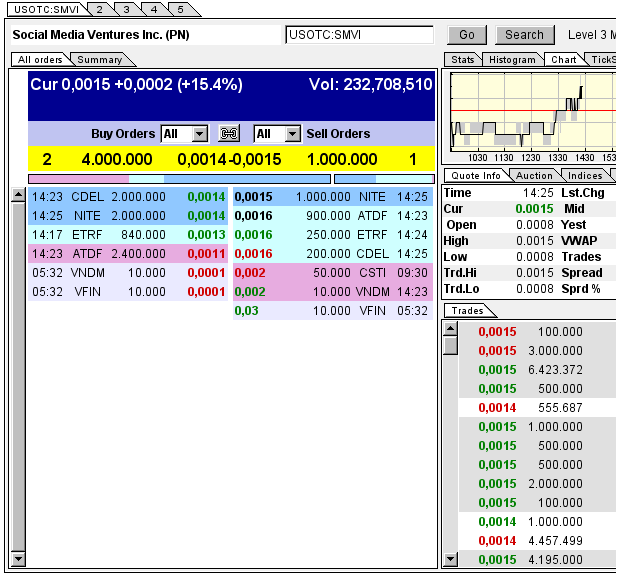
Task: Select the ATDF 2.400.000 buy order row
Action: [x=128, y=254]
